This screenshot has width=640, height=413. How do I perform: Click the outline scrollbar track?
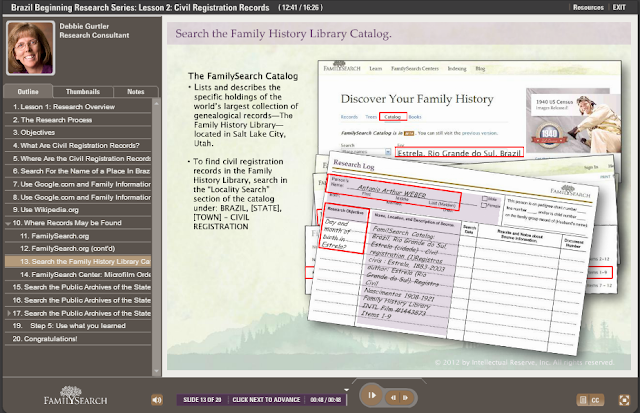click(156, 237)
